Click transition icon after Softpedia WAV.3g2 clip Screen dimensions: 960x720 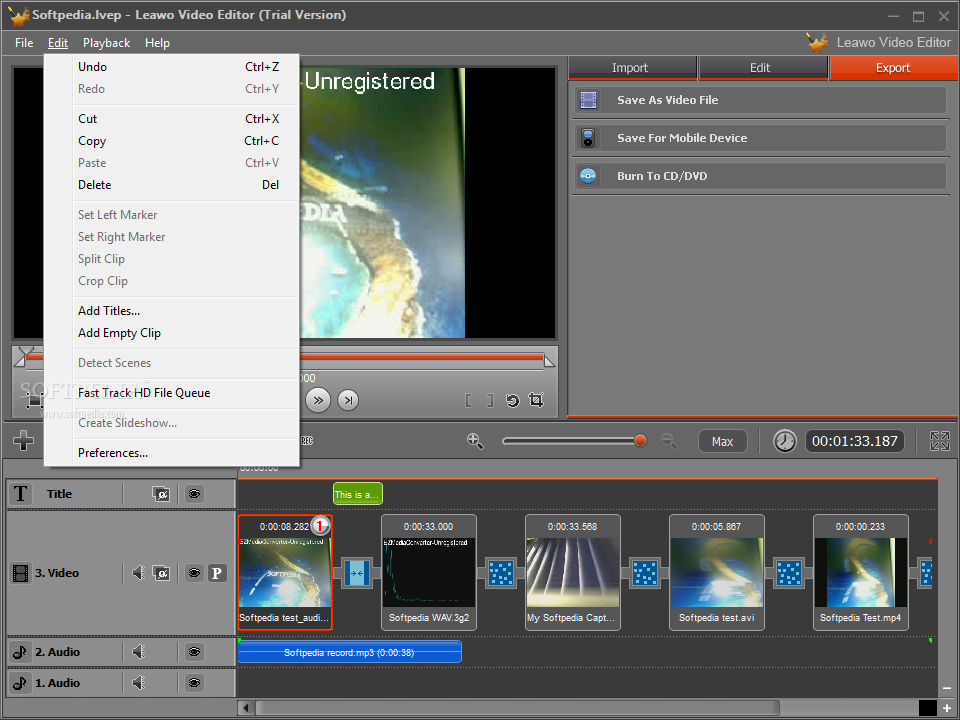coord(501,573)
